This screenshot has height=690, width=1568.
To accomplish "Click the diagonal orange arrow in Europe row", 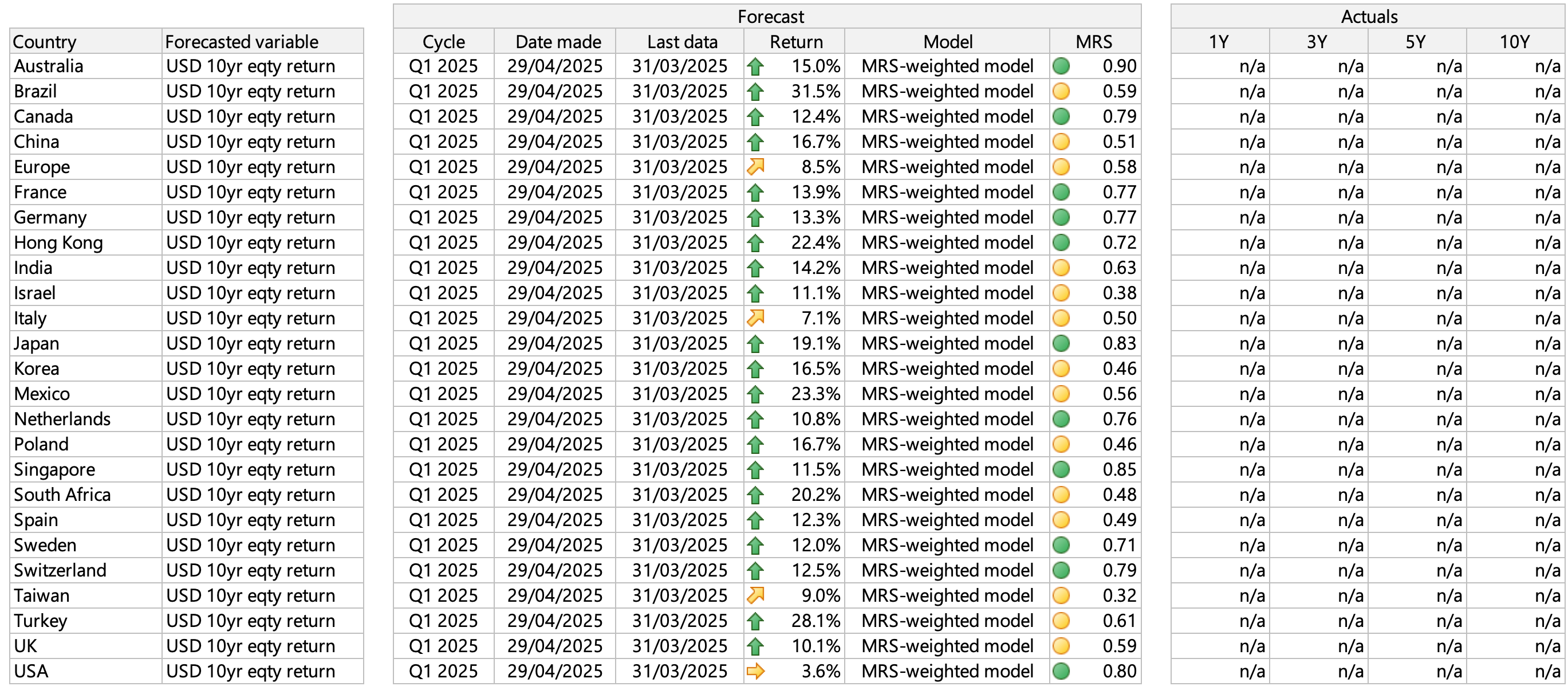I will pos(755,167).
